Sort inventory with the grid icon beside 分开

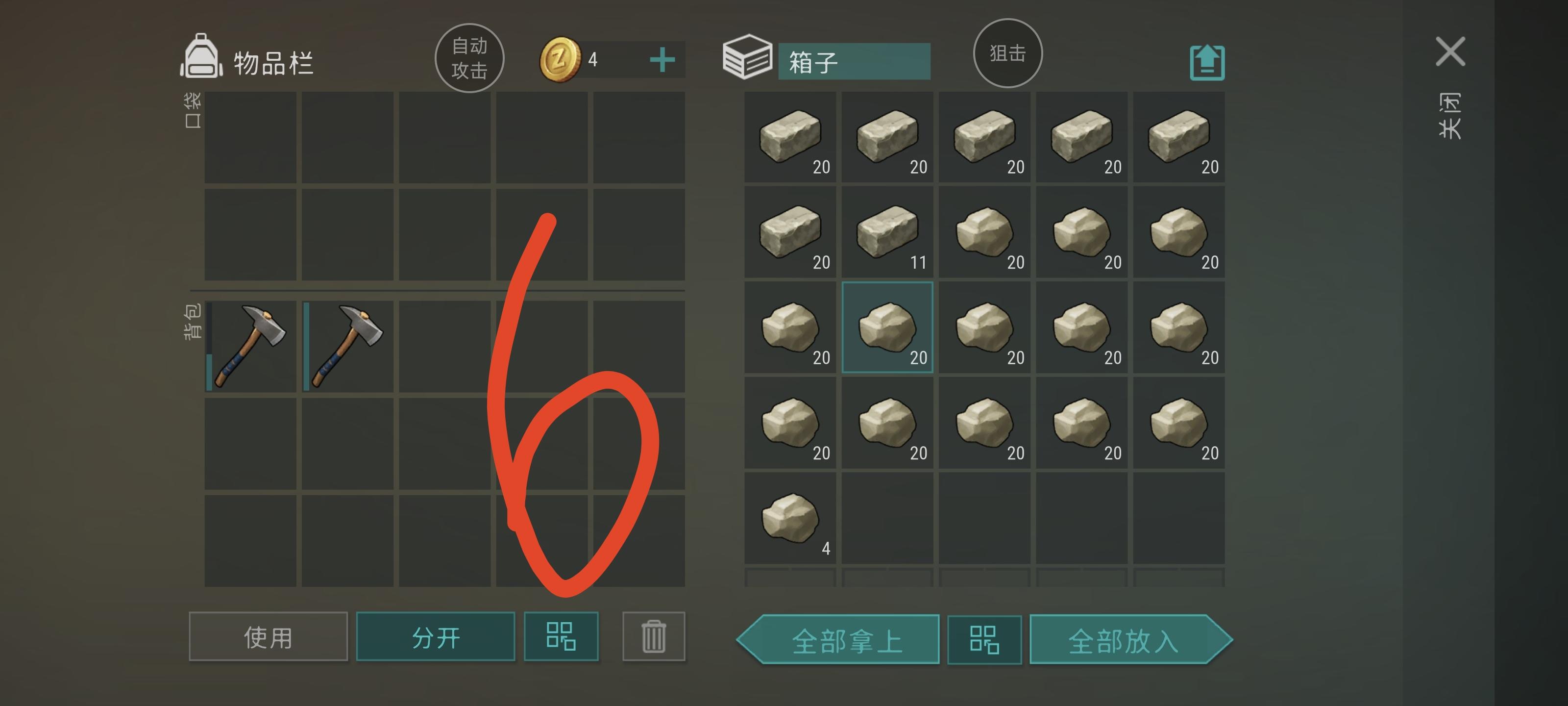[561, 636]
